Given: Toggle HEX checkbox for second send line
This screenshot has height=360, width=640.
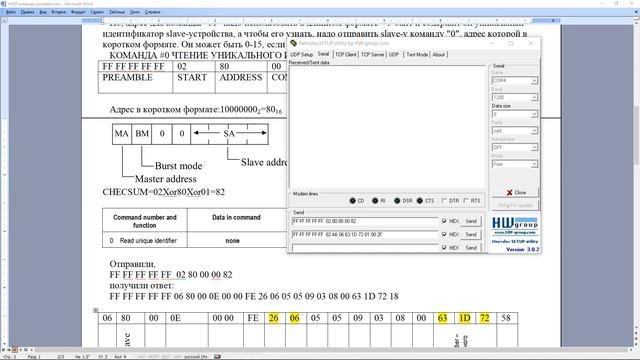Looking at the screenshot, I should (x=444, y=234).
